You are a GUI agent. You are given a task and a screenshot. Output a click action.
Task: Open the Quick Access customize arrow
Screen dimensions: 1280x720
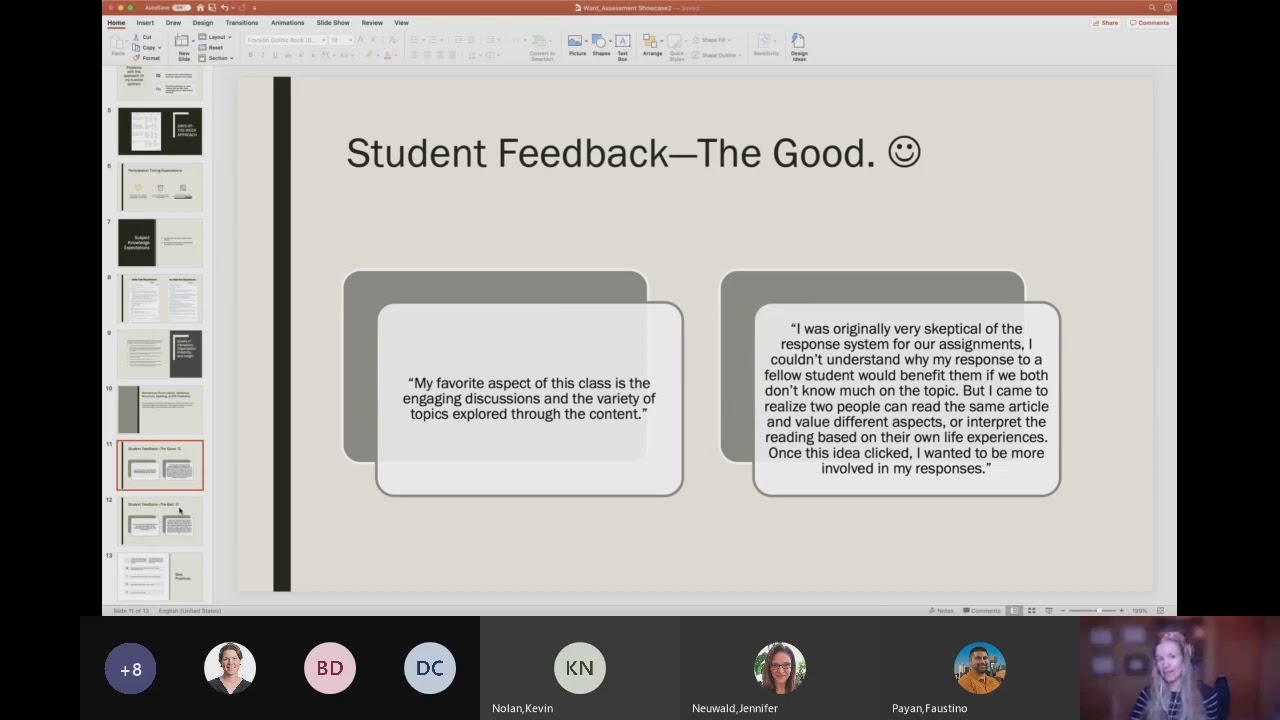pos(254,7)
